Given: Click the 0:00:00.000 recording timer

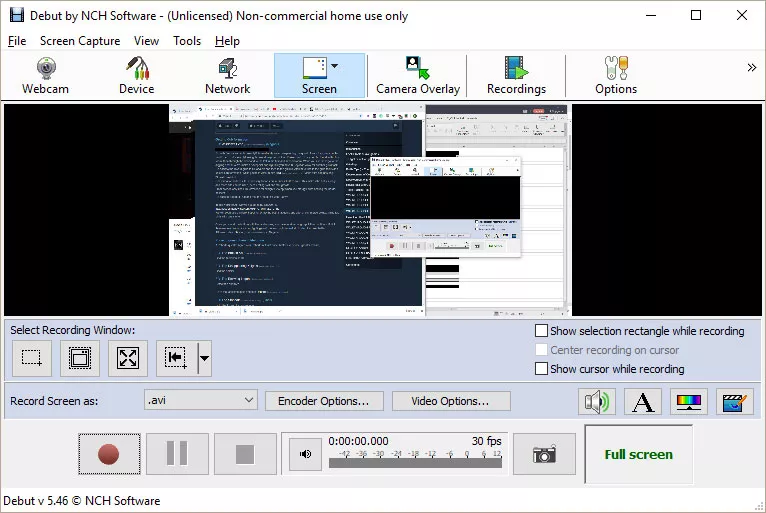Looking at the screenshot, I should click(358, 441).
